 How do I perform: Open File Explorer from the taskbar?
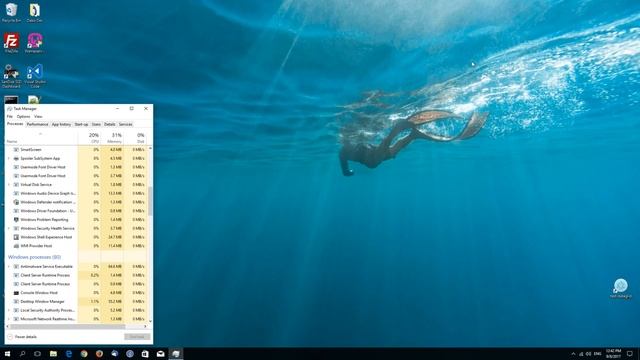coord(53,354)
